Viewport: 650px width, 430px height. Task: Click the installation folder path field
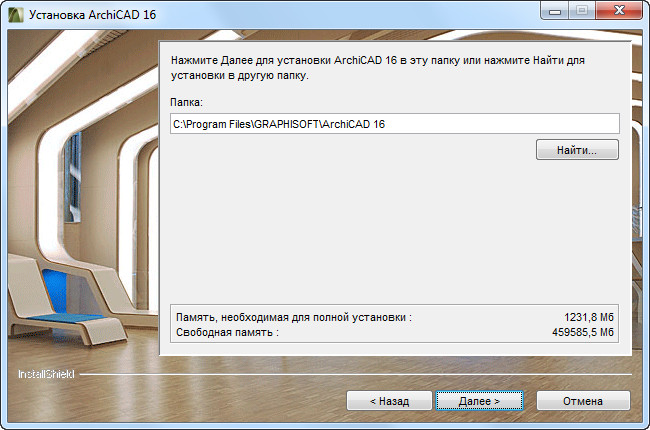click(x=395, y=124)
